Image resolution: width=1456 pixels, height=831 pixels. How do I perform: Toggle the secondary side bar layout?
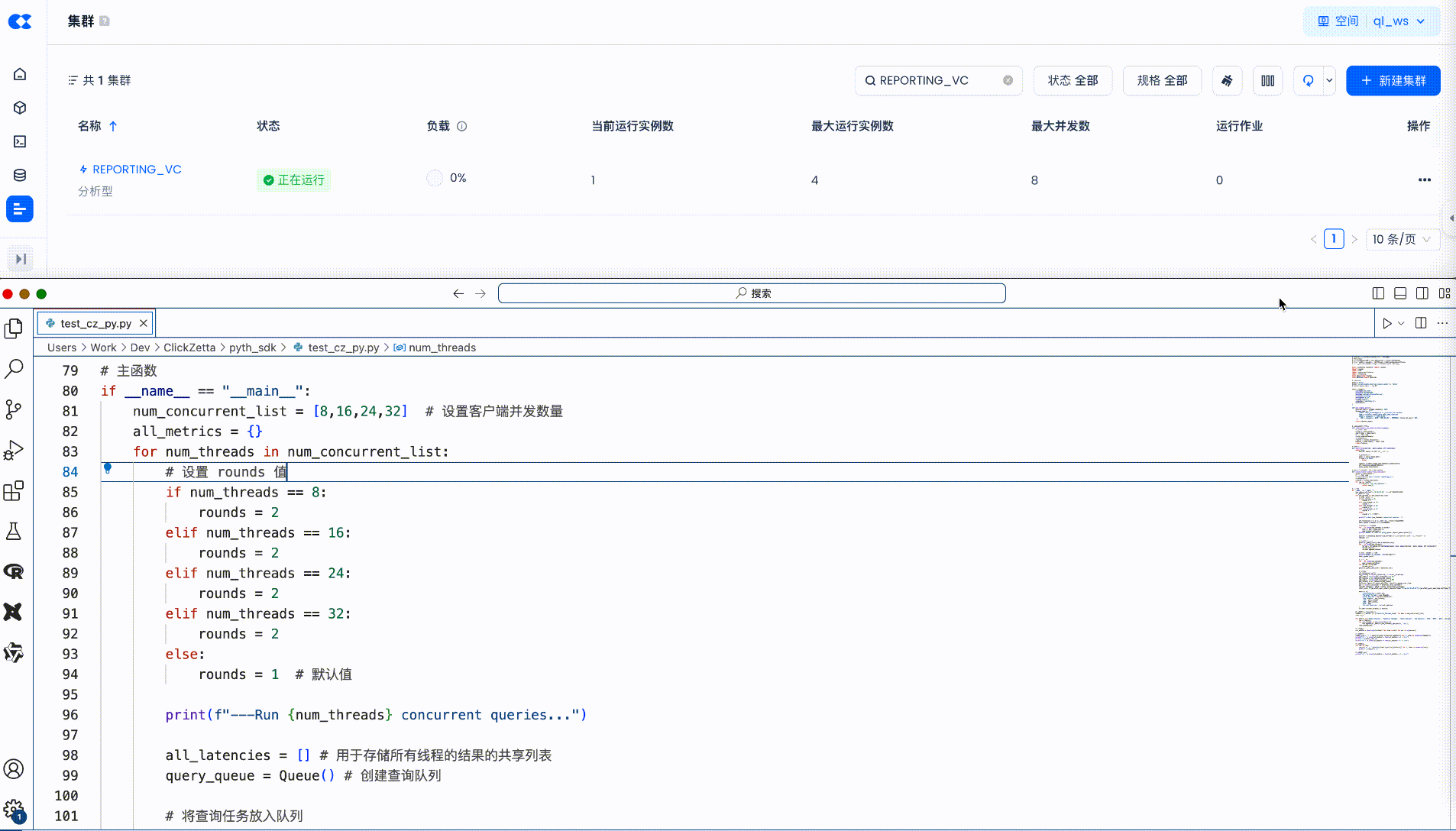(1422, 293)
